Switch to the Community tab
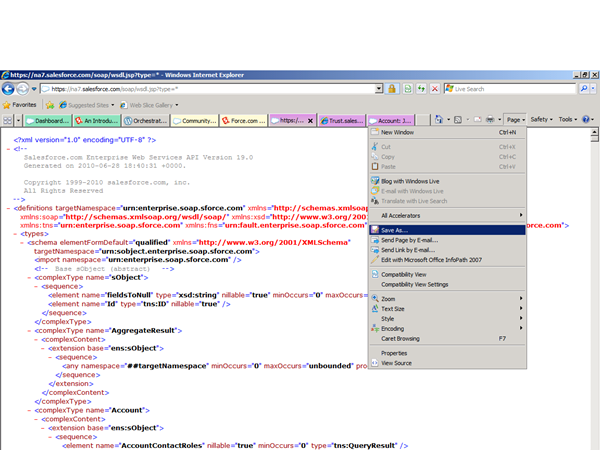Screen dimensions: 600x450 [x=195, y=121]
